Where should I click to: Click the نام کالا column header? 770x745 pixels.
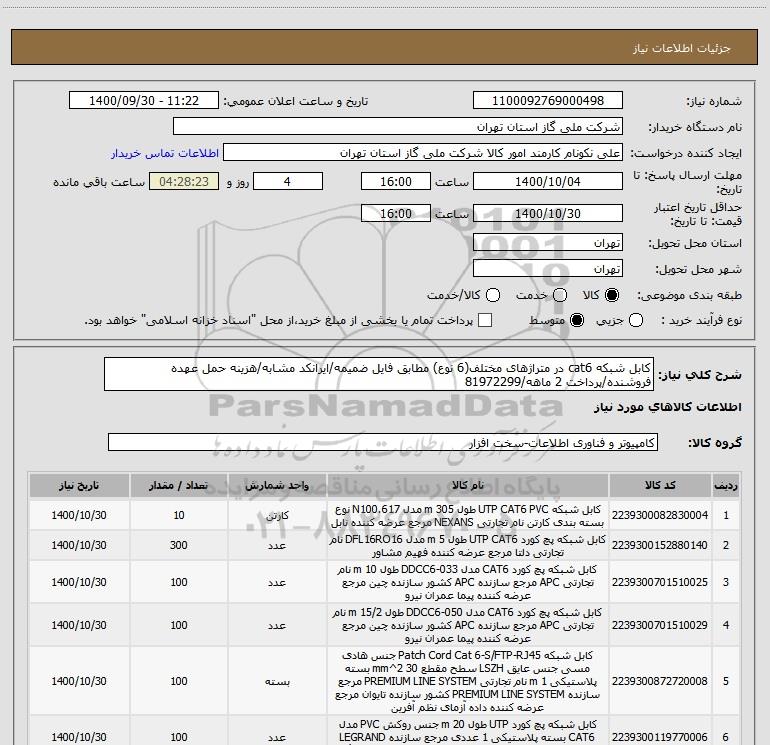pos(468,486)
